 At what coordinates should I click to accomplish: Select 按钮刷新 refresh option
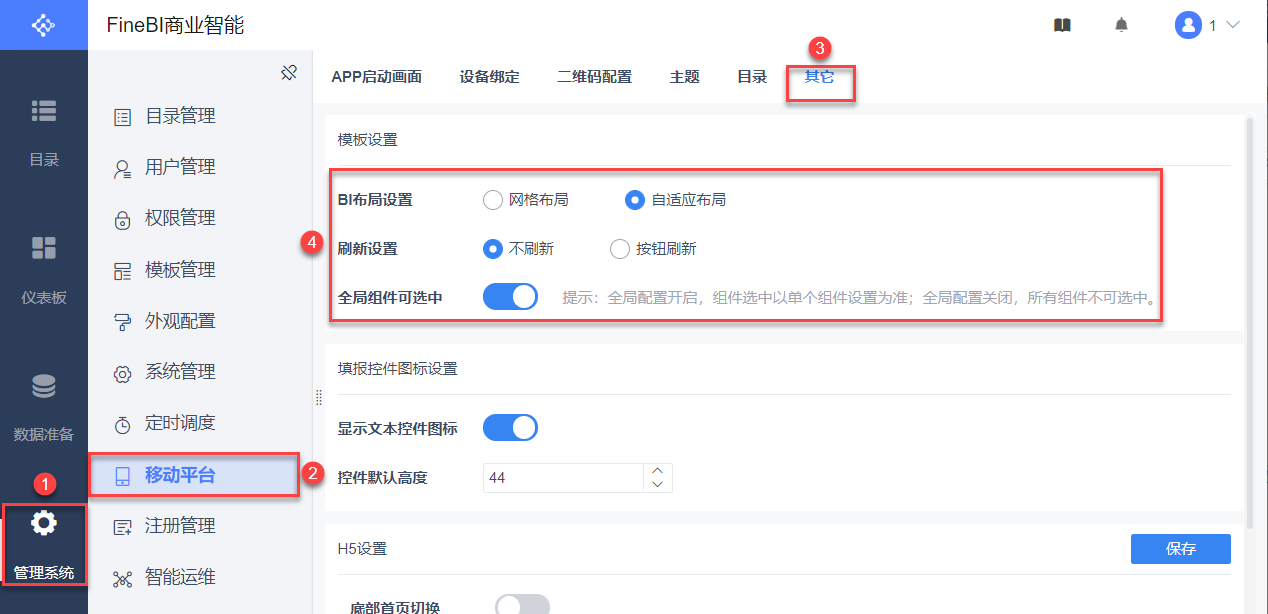coord(620,249)
